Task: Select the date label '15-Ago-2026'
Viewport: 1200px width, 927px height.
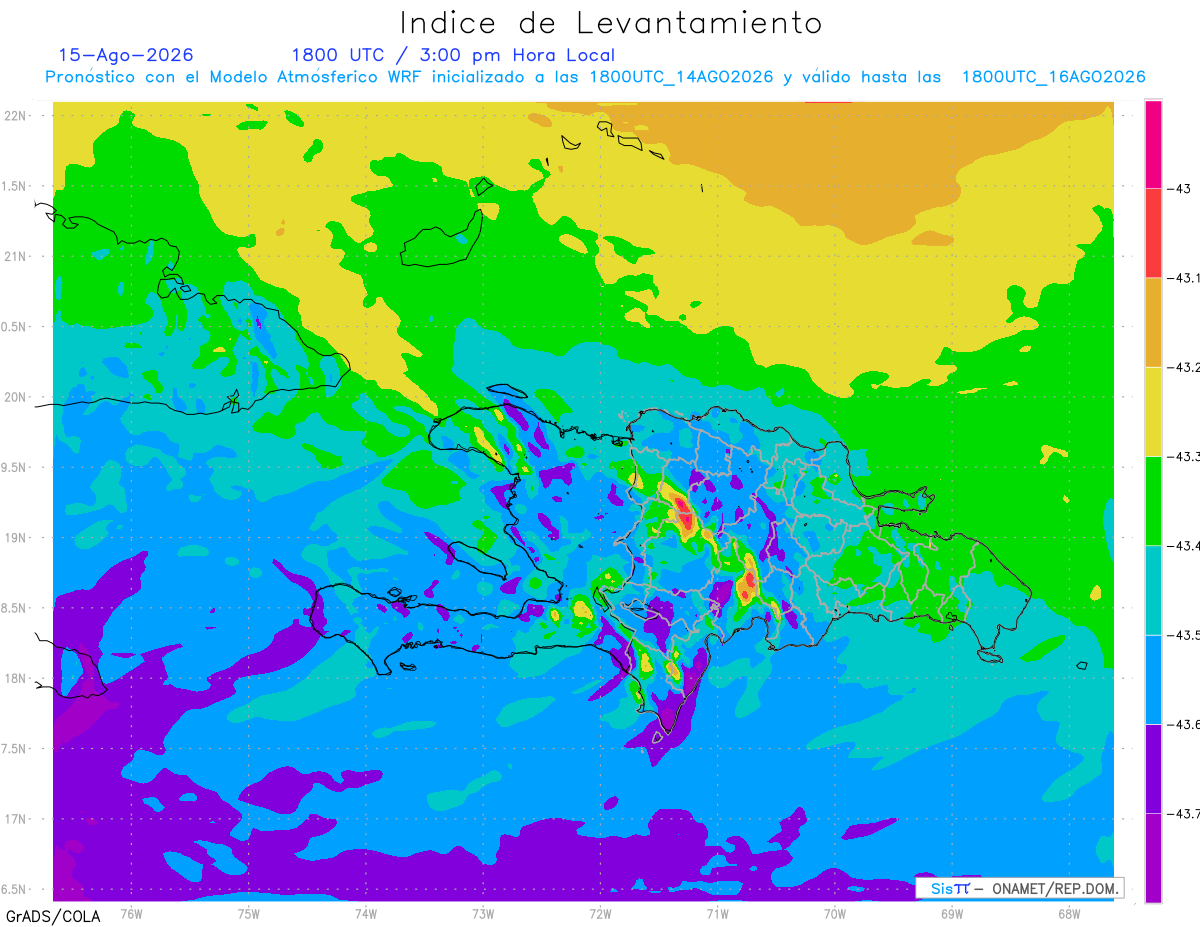Action: [x=126, y=55]
